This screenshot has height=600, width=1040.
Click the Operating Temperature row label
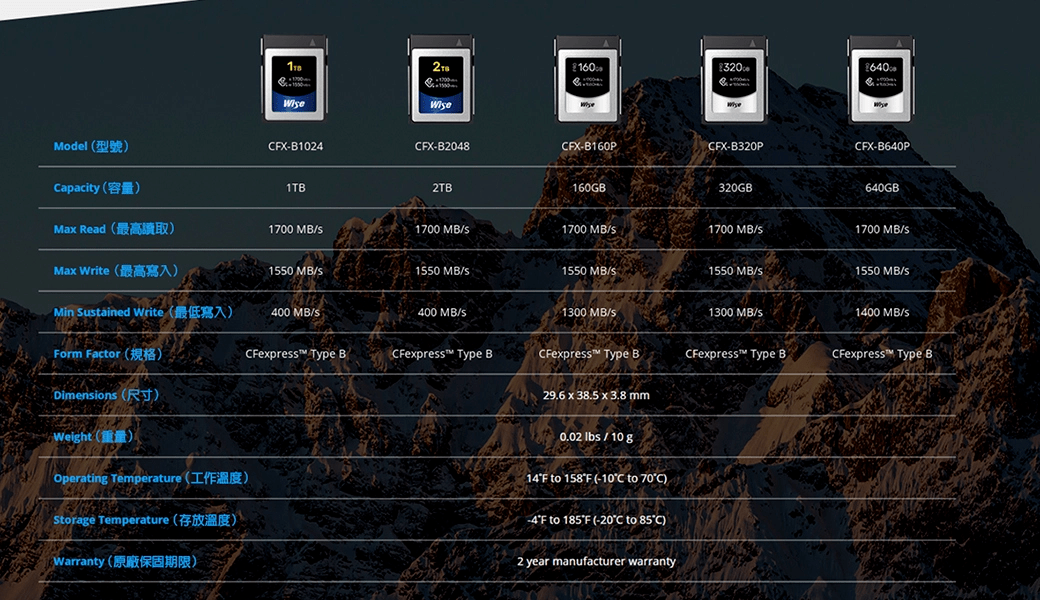coord(151,478)
